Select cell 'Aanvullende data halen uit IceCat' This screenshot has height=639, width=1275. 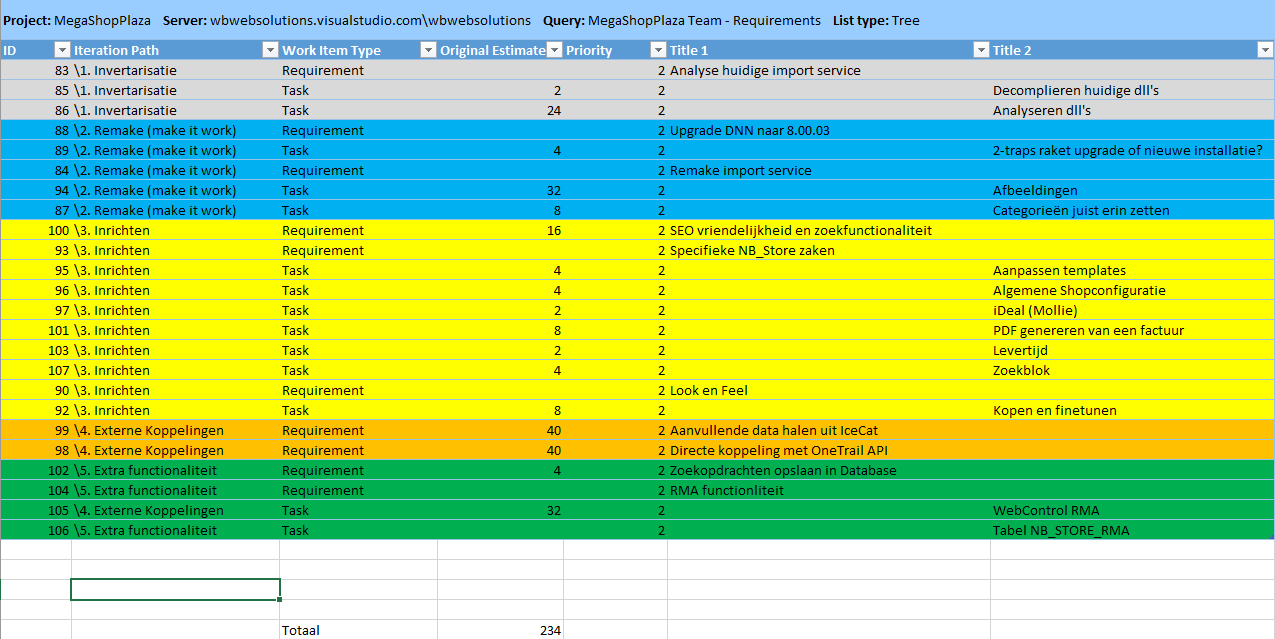pos(829,430)
